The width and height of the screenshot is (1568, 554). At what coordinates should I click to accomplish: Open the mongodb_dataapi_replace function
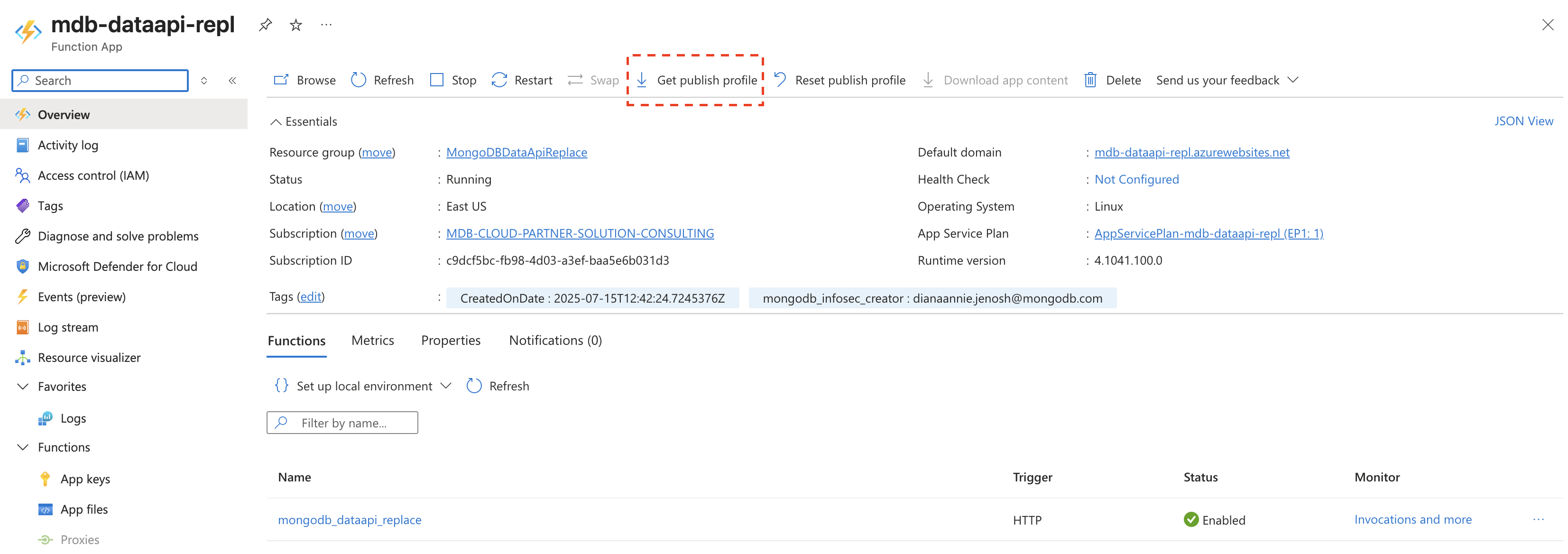pos(350,520)
